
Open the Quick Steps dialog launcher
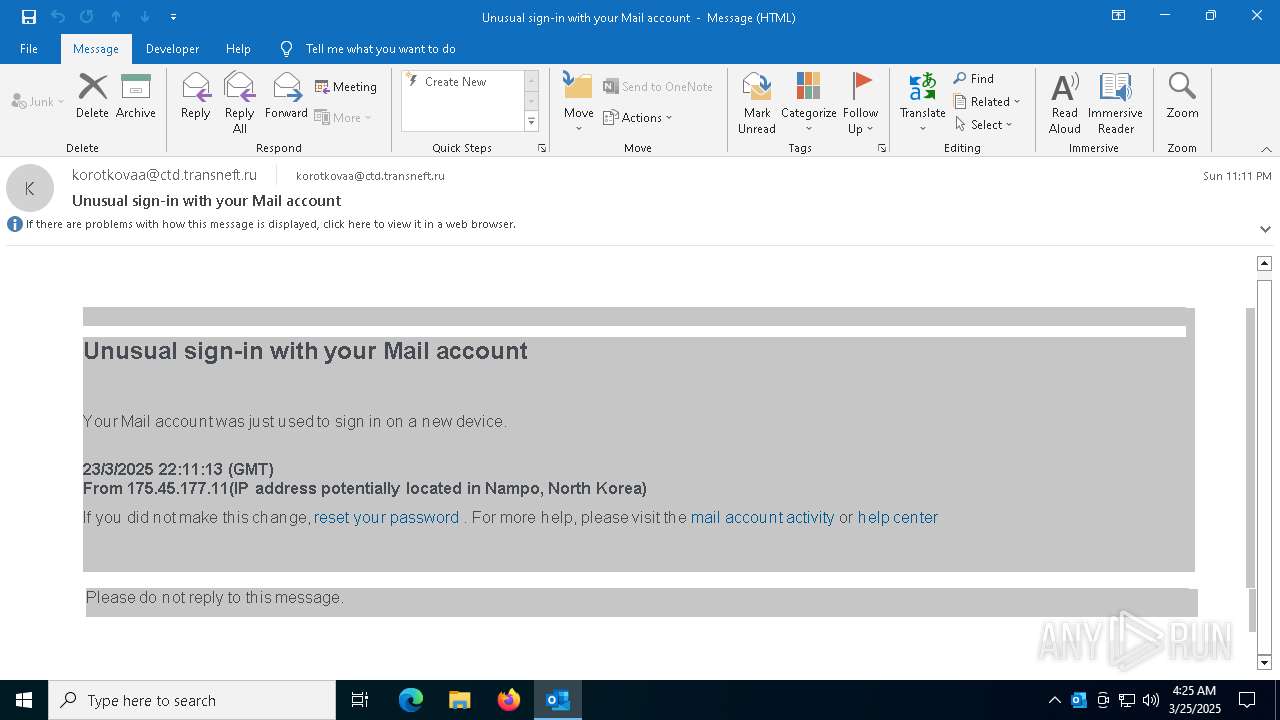pyautogui.click(x=542, y=148)
